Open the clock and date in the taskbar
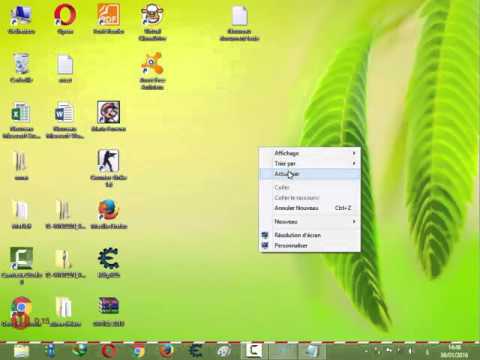 [x=454, y=351]
